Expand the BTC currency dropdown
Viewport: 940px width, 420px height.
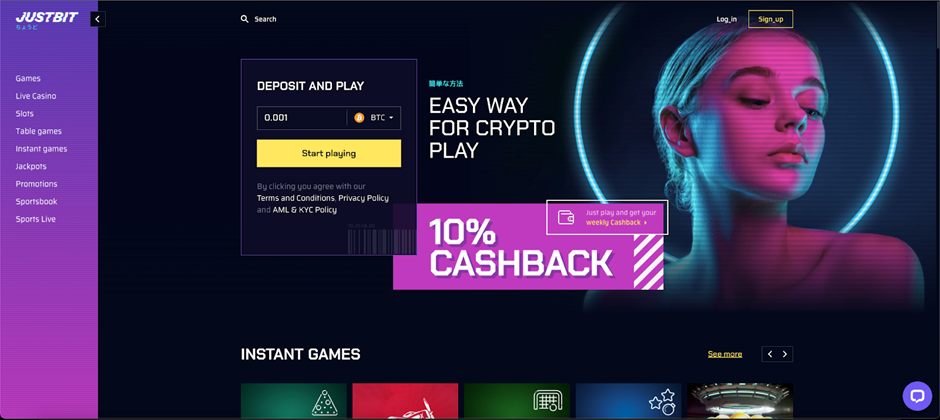coord(376,118)
